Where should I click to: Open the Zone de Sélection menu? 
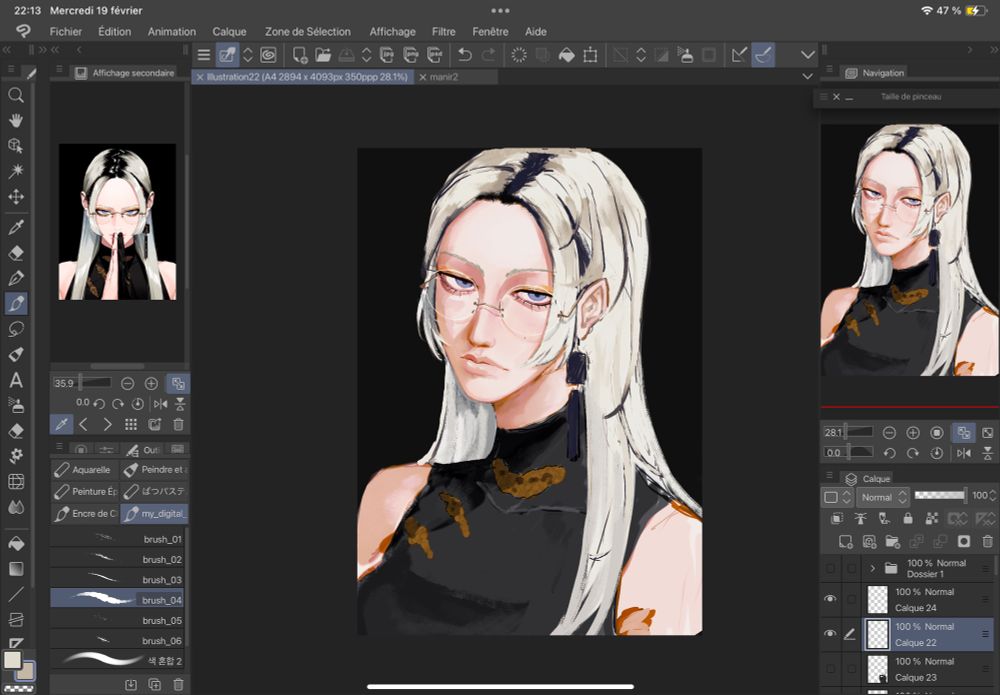pyautogui.click(x=307, y=31)
